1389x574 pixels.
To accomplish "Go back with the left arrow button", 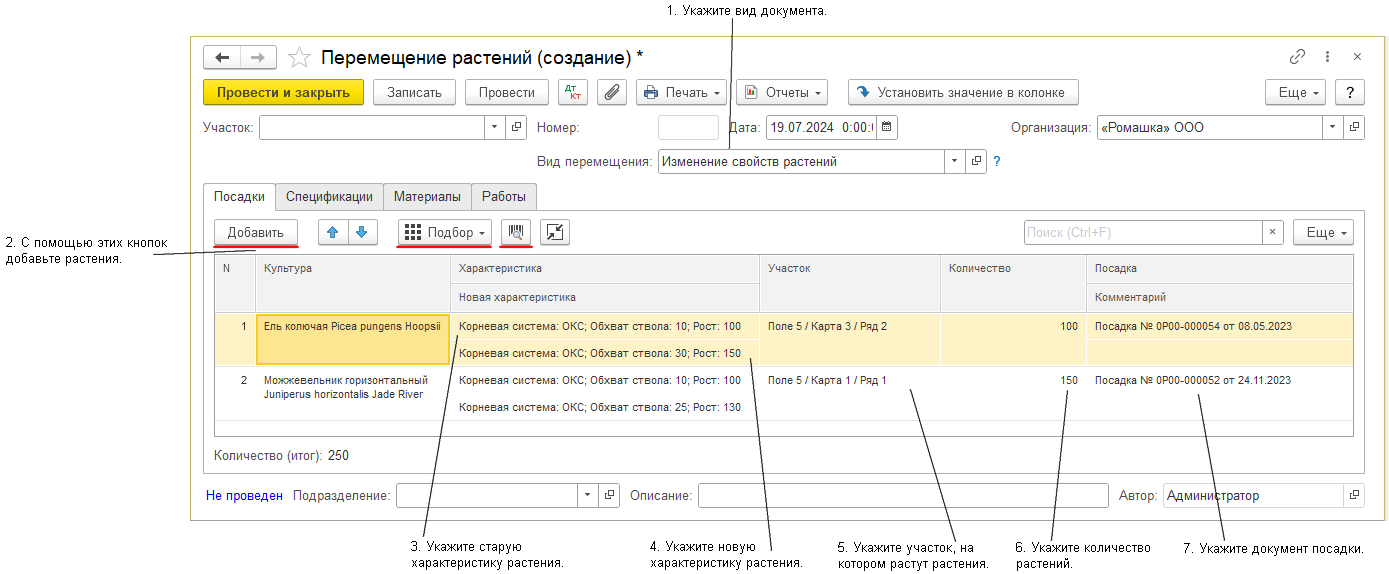I will click(x=222, y=57).
